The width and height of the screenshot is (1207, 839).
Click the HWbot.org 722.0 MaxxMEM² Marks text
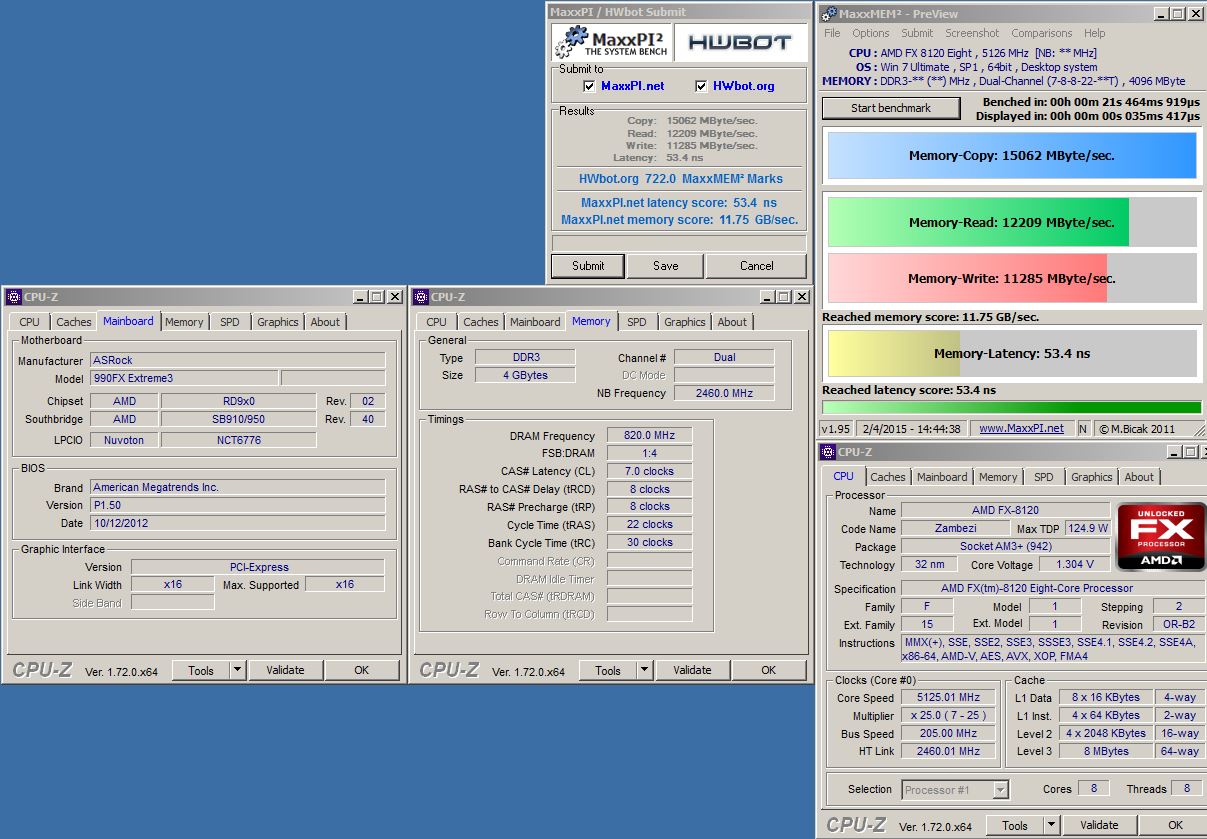tap(681, 179)
